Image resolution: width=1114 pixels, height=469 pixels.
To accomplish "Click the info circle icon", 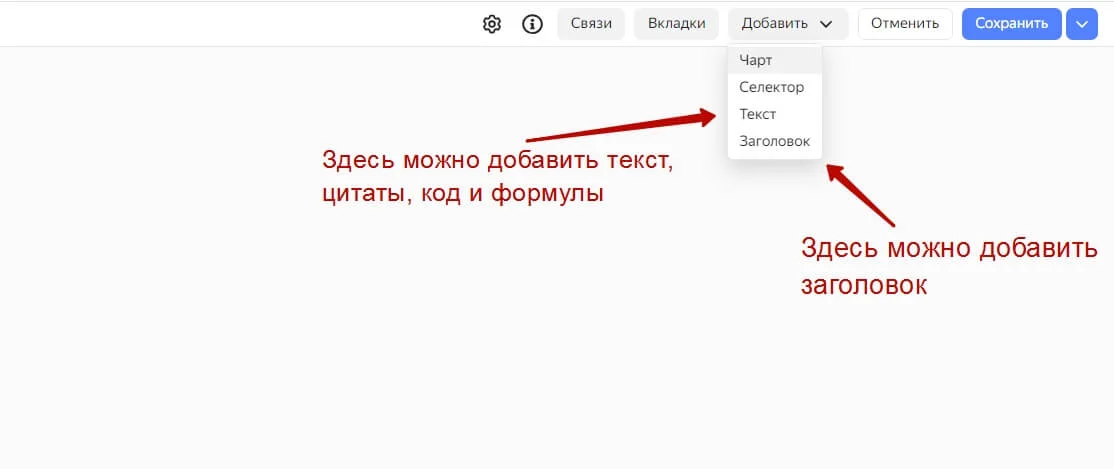I will pyautogui.click(x=532, y=24).
